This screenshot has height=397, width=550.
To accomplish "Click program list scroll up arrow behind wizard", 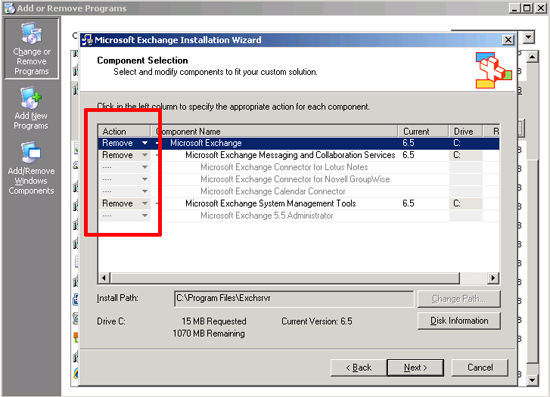I will point(532,57).
